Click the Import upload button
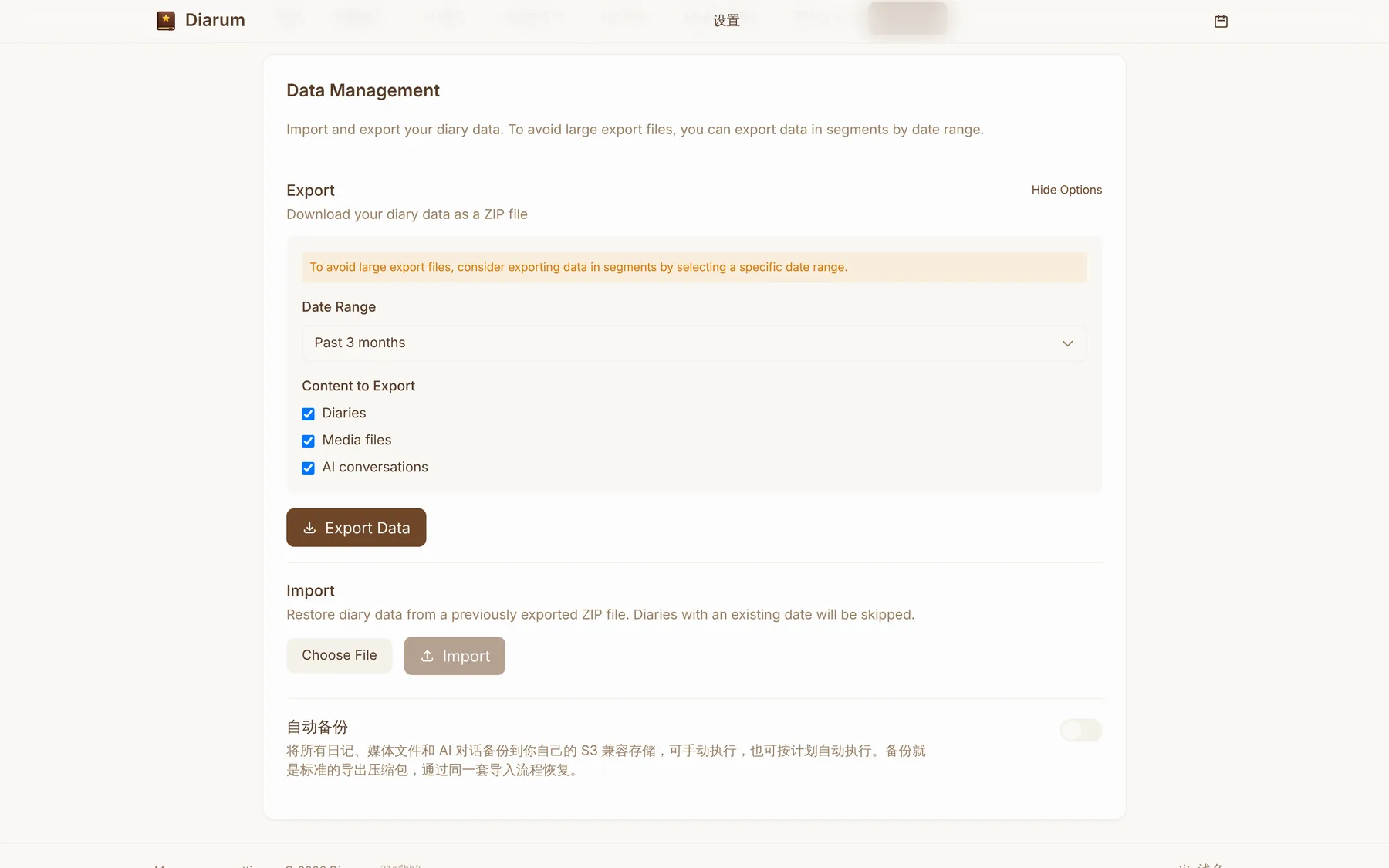Image resolution: width=1389 pixels, height=868 pixels. click(x=455, y=656)
